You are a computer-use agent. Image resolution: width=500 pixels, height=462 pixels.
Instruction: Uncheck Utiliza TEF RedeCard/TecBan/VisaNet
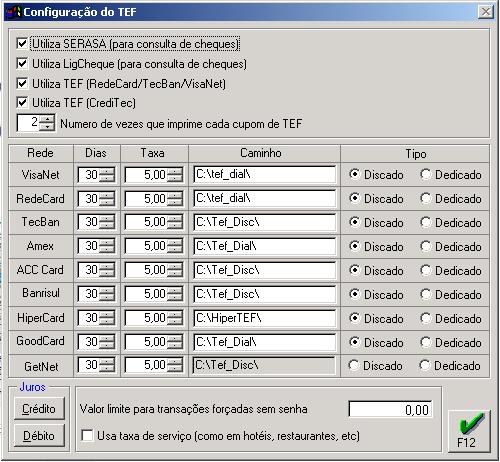pyautogui.click(x=22, y=83)
